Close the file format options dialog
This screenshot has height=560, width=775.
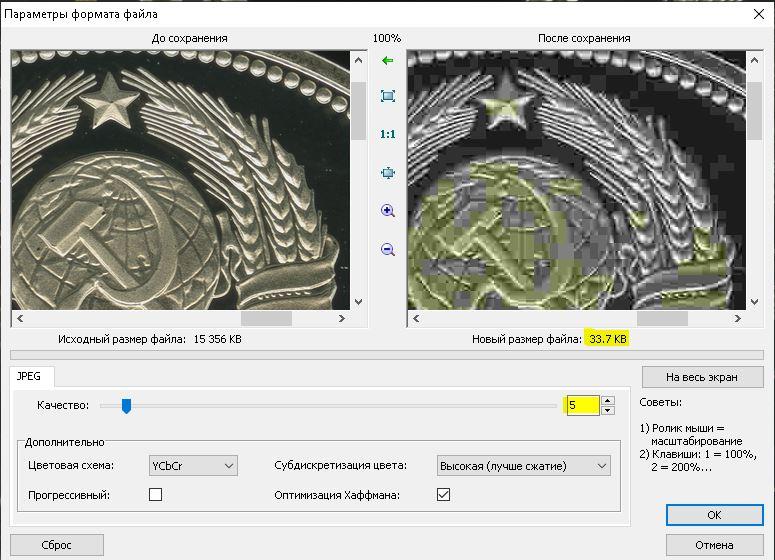759,14
